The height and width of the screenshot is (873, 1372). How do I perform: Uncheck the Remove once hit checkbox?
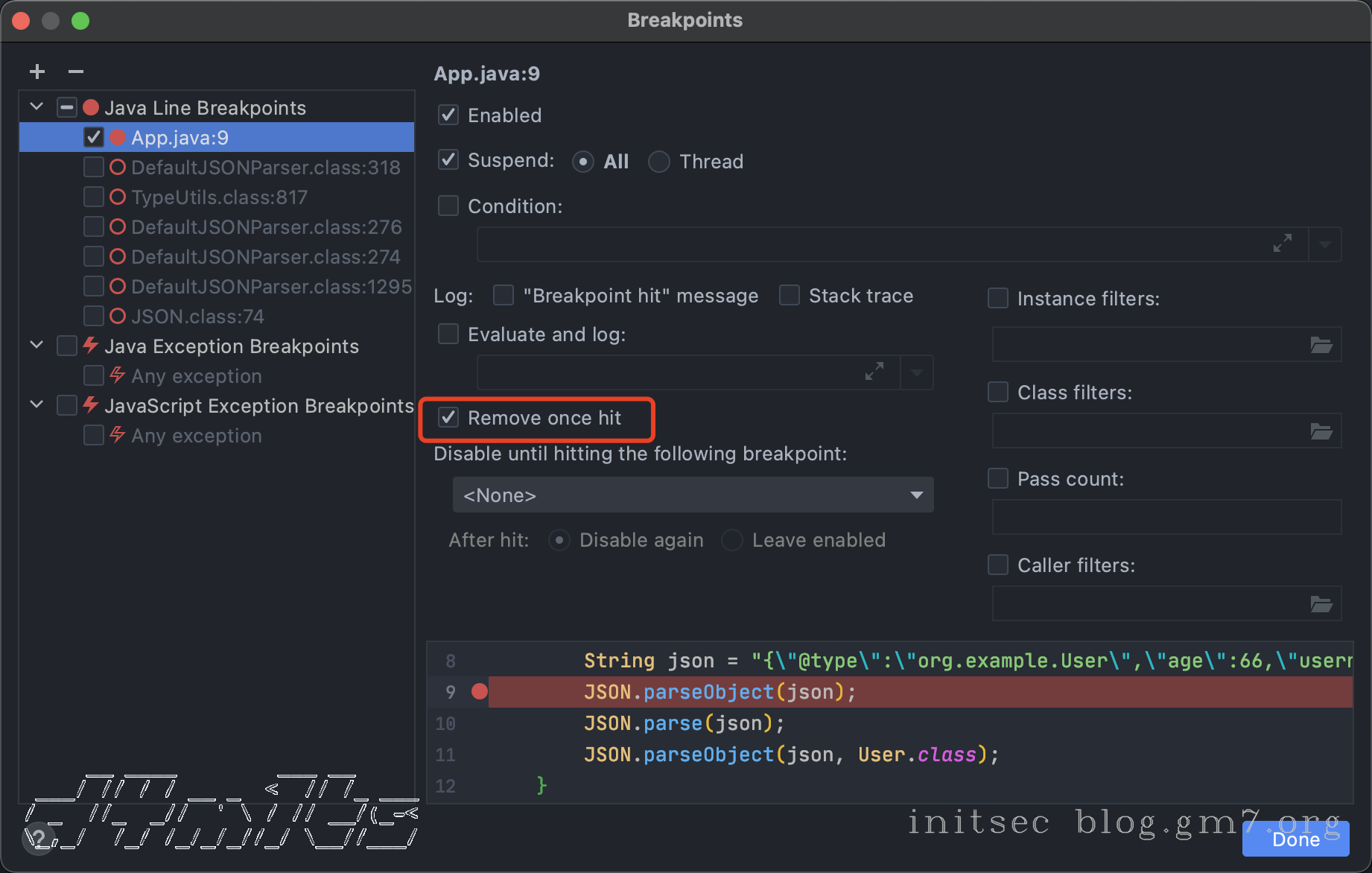tap(448, 418)
